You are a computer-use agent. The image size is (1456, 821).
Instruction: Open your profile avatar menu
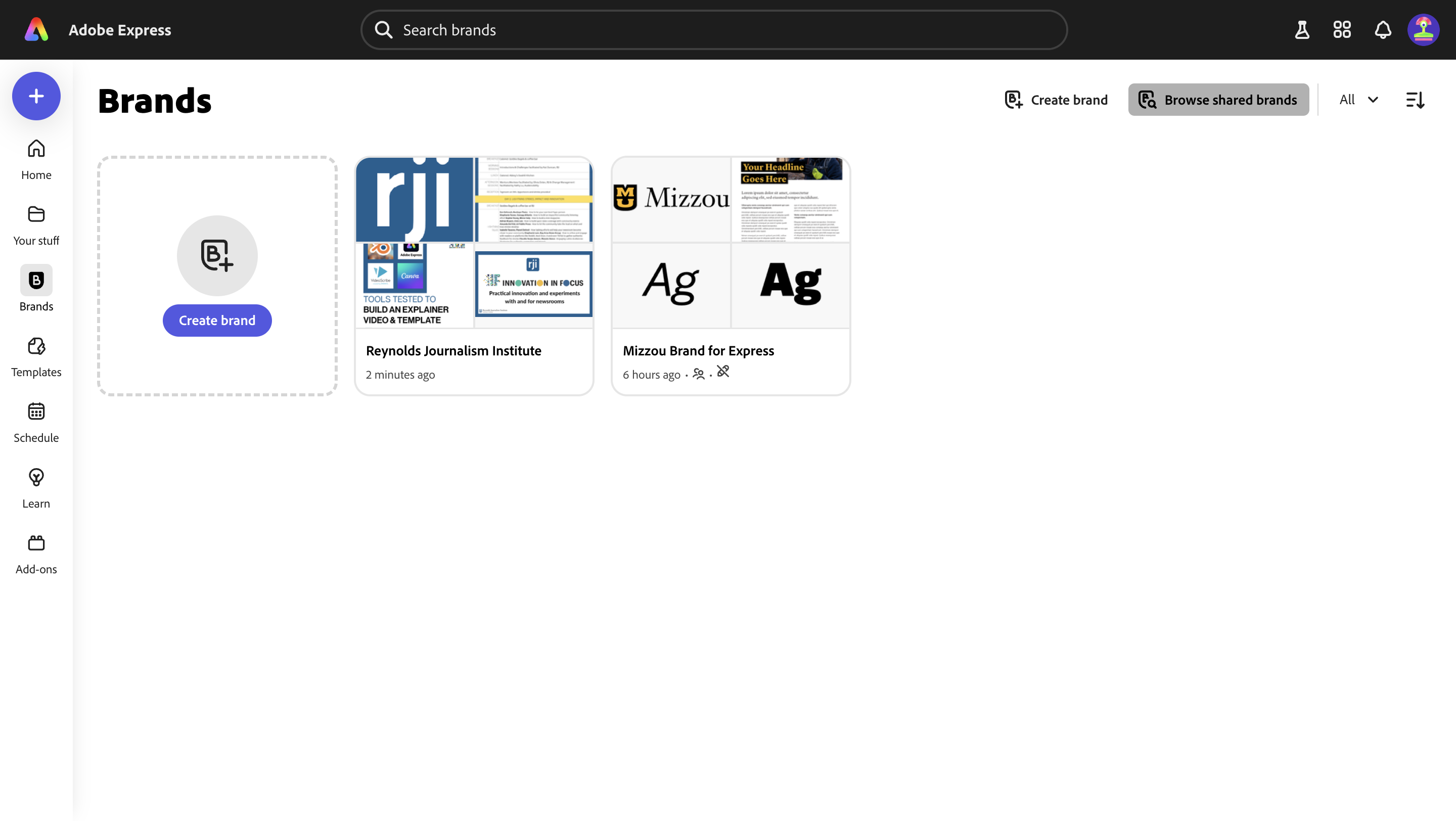point(1424,30)
